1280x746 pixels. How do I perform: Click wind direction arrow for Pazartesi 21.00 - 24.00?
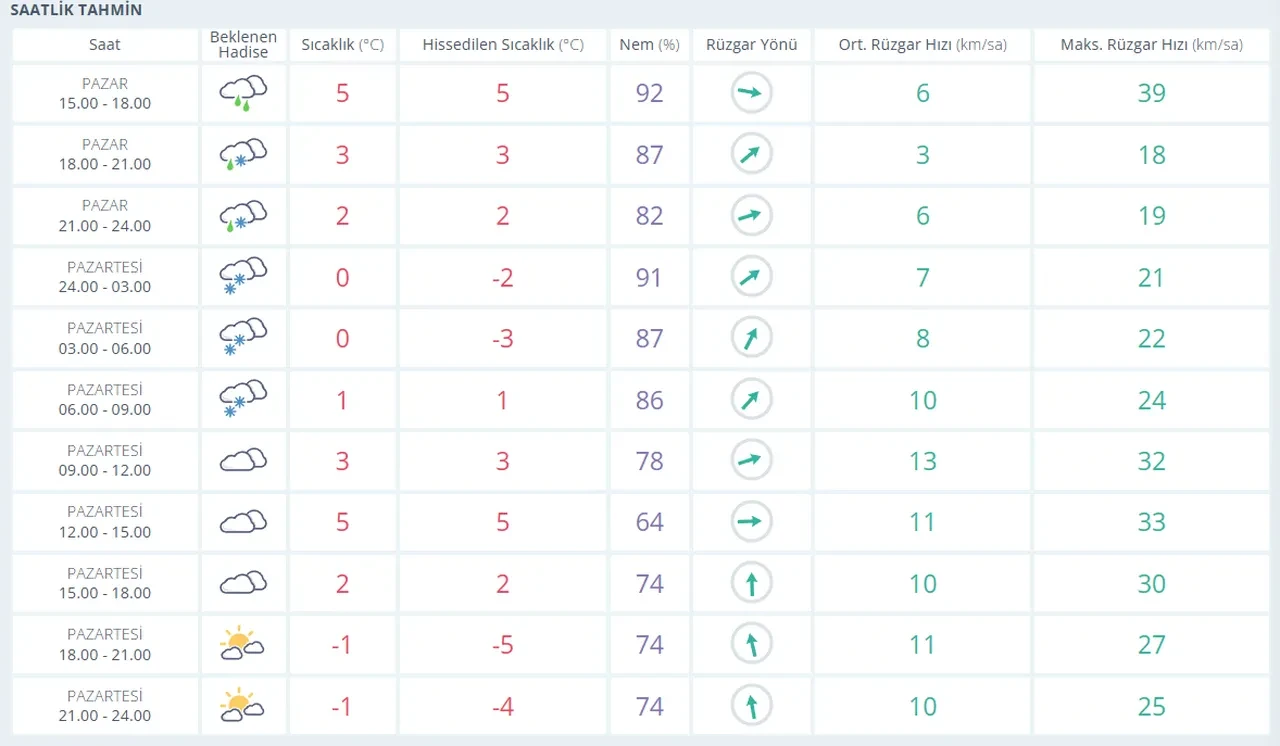pyautogui.click(x=751, y=706)
